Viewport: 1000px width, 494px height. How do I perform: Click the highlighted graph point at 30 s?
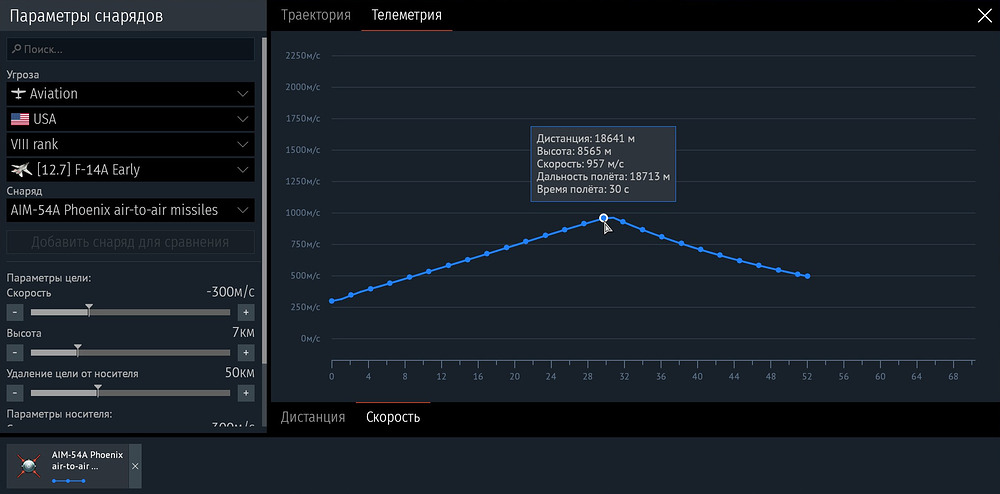[603, 218]
